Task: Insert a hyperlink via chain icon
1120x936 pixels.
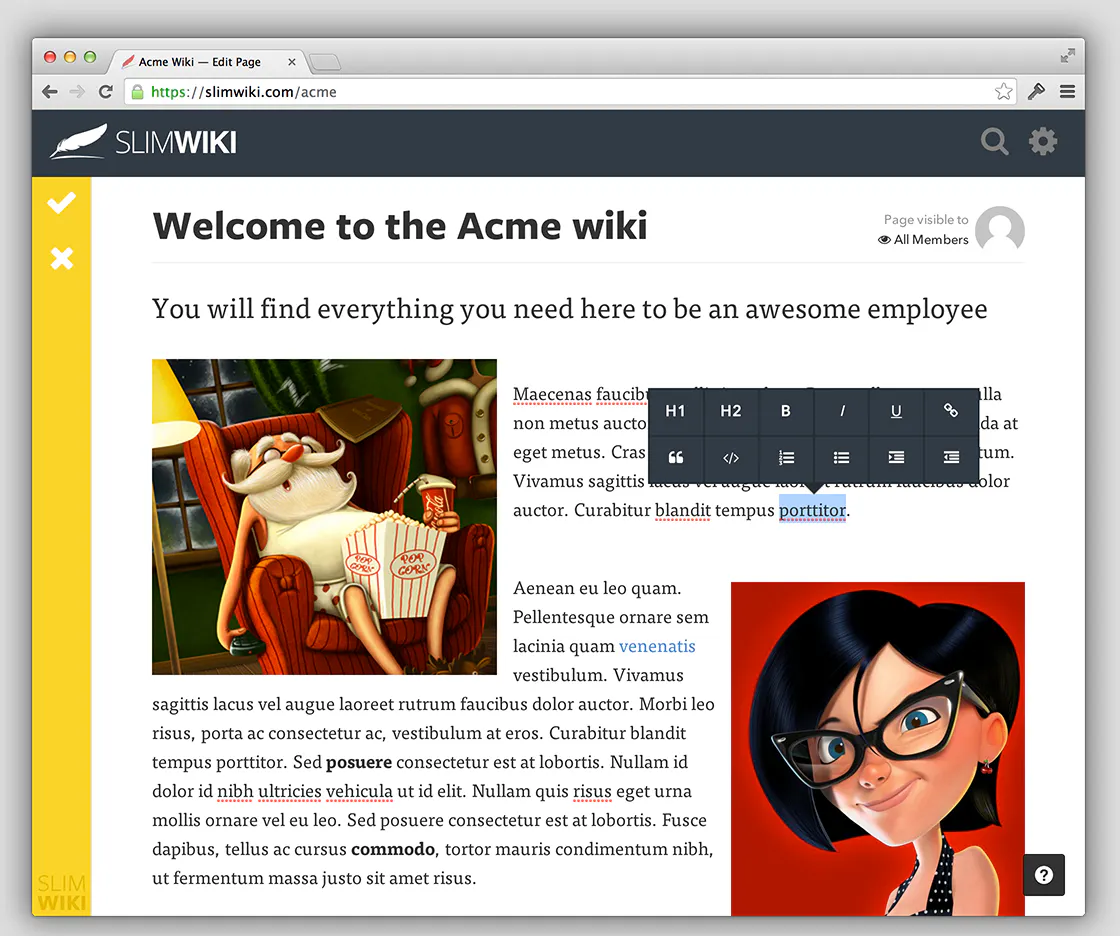Action: [x=951, y=411]
